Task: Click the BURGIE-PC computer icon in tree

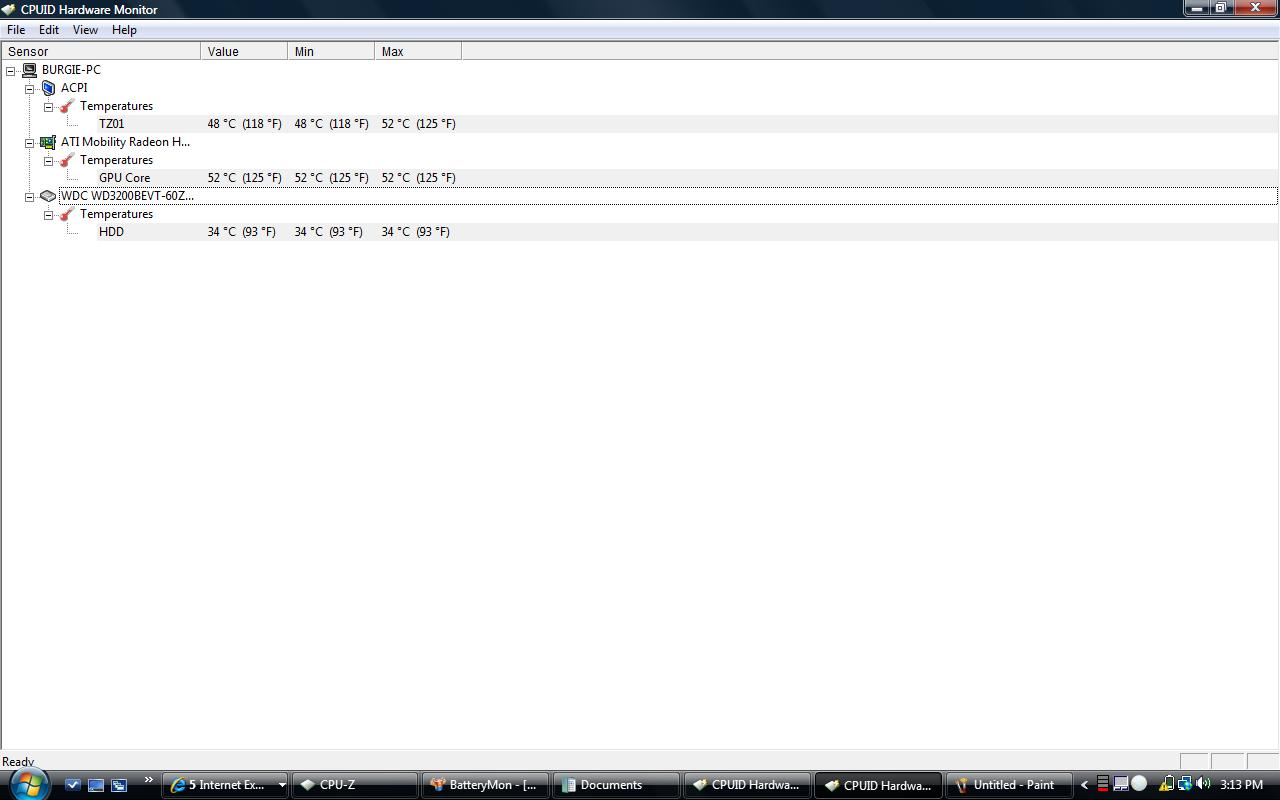Action: (29, 70)
